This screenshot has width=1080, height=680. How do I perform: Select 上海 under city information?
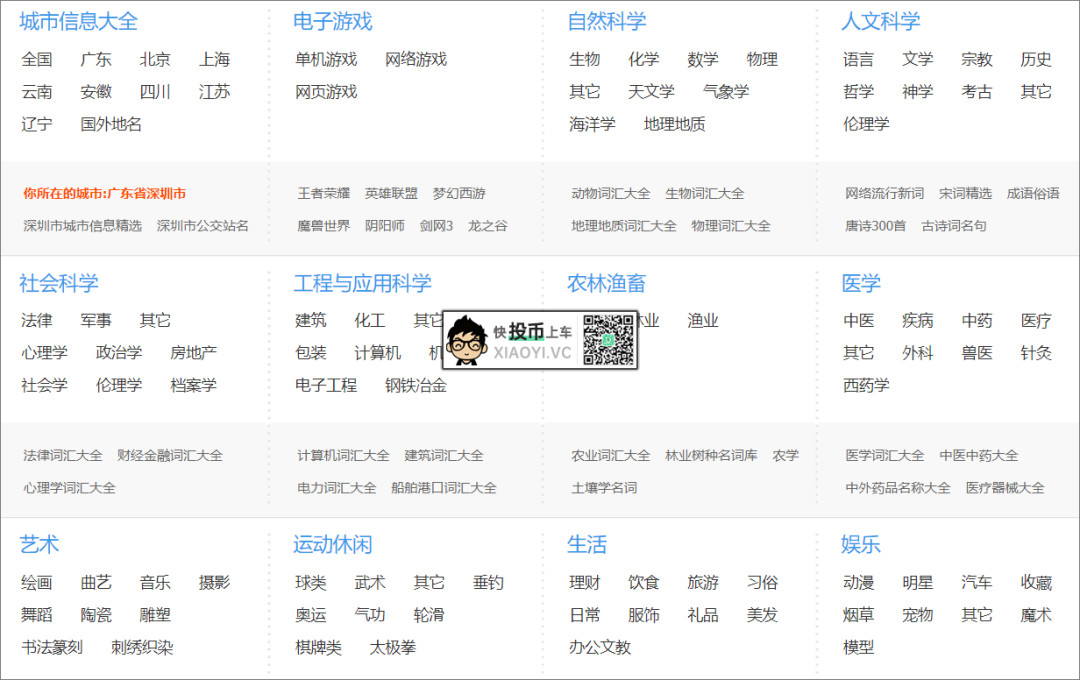(x=214, y=59)
